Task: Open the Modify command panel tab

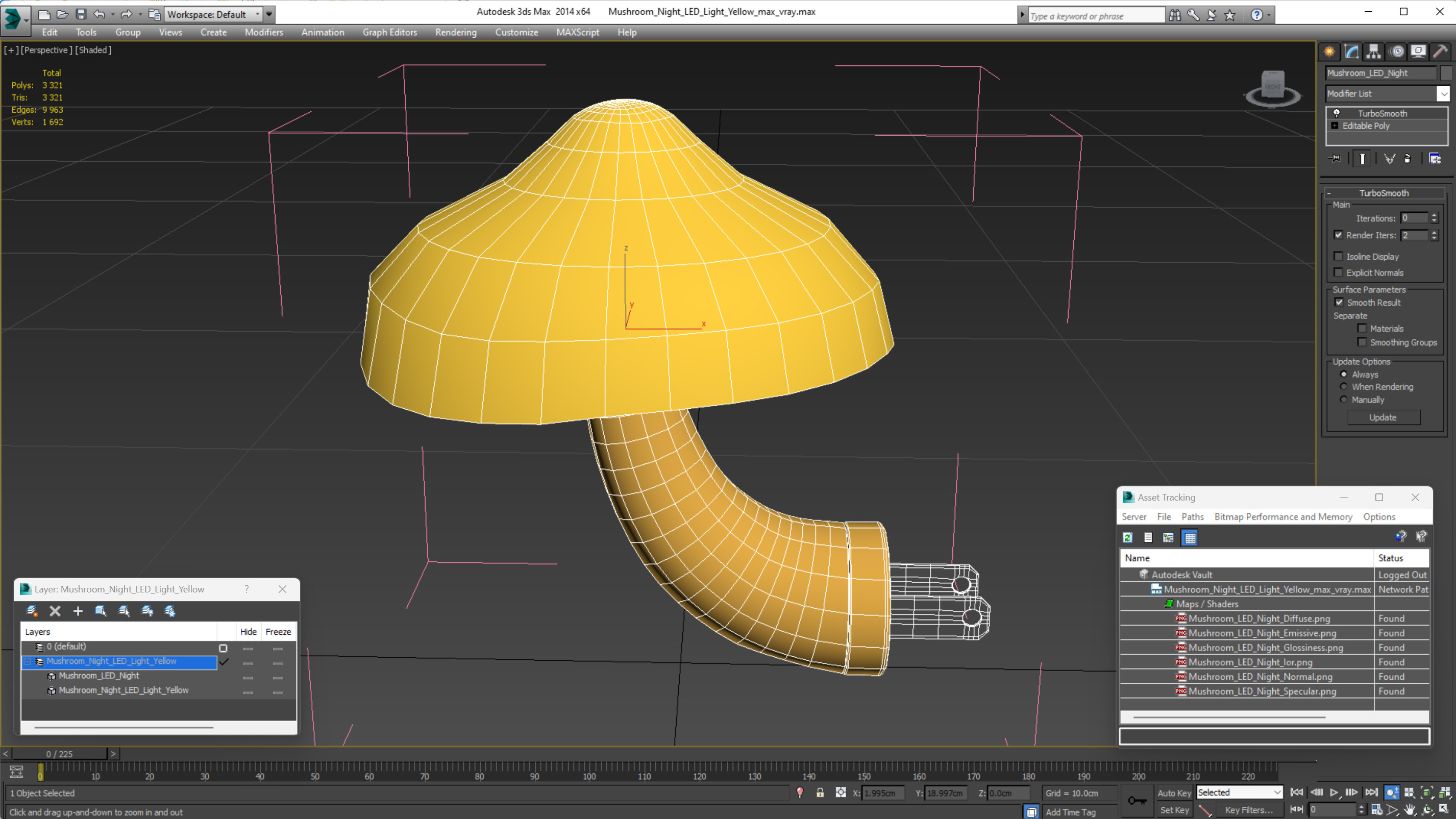Action: click(x=1351, y=52)
